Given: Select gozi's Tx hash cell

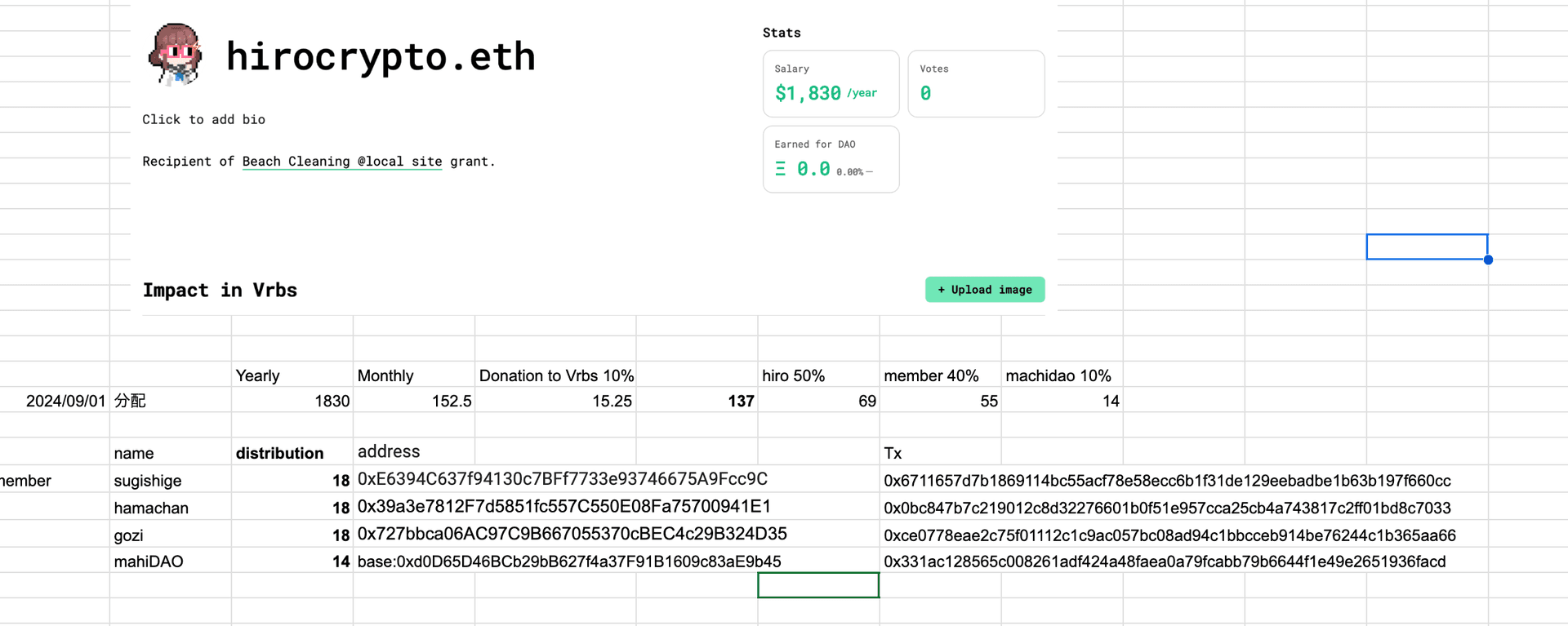Looking at the screenshot, I should pyautogui.click(x=1169, y=535).
